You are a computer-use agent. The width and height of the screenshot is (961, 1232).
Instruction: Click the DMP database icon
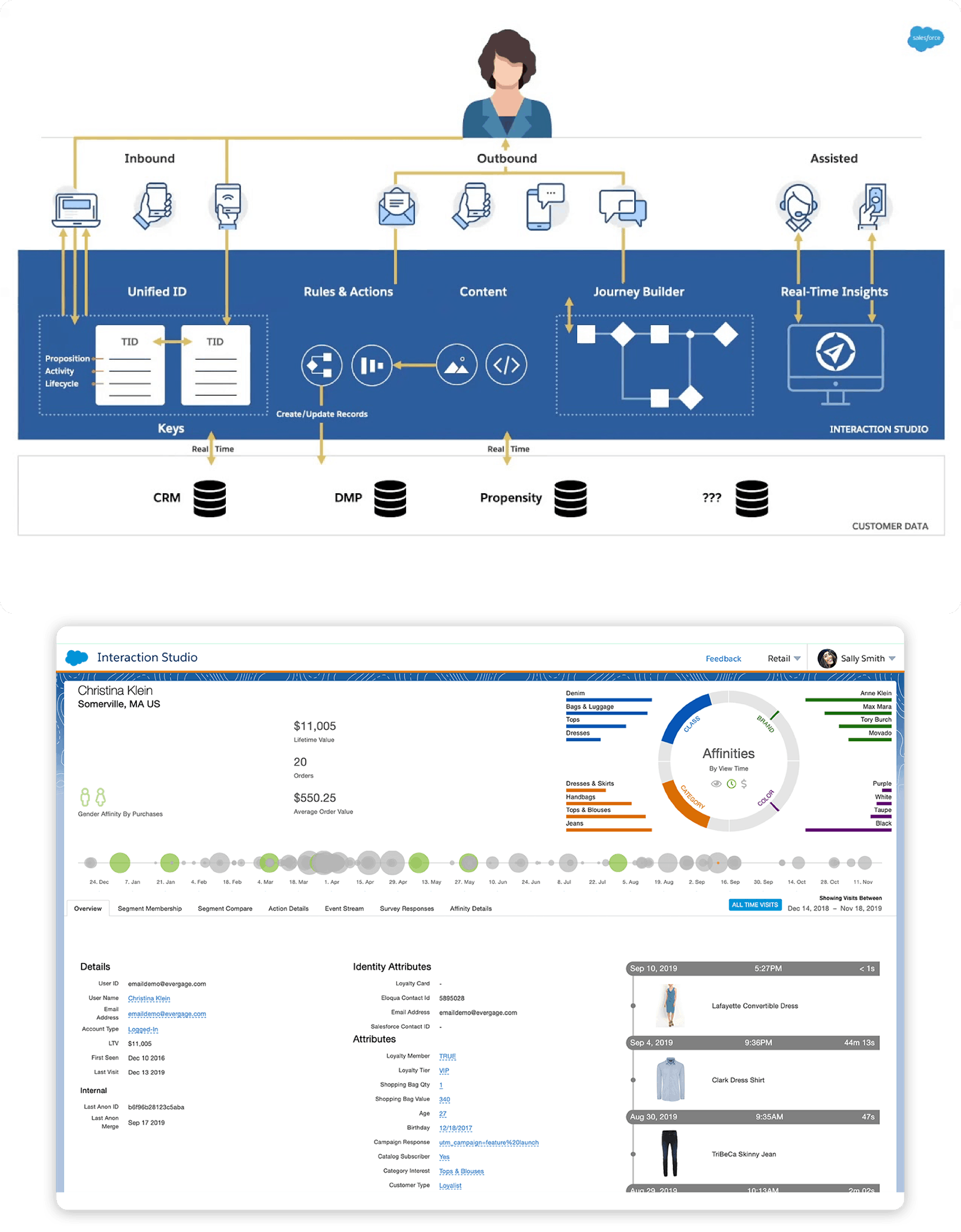[390, 498]
